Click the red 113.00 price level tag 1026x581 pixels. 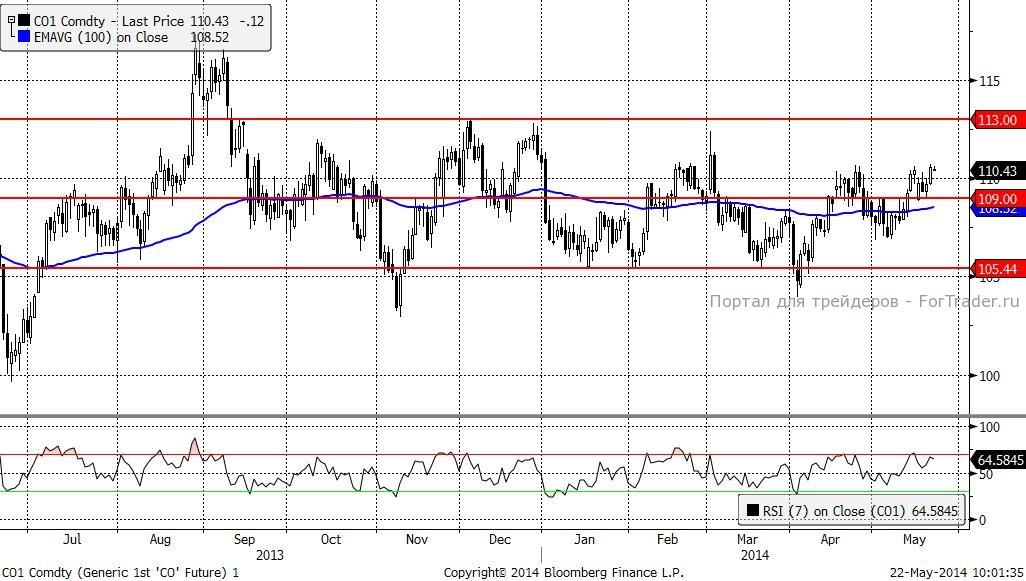click(997, 120)
